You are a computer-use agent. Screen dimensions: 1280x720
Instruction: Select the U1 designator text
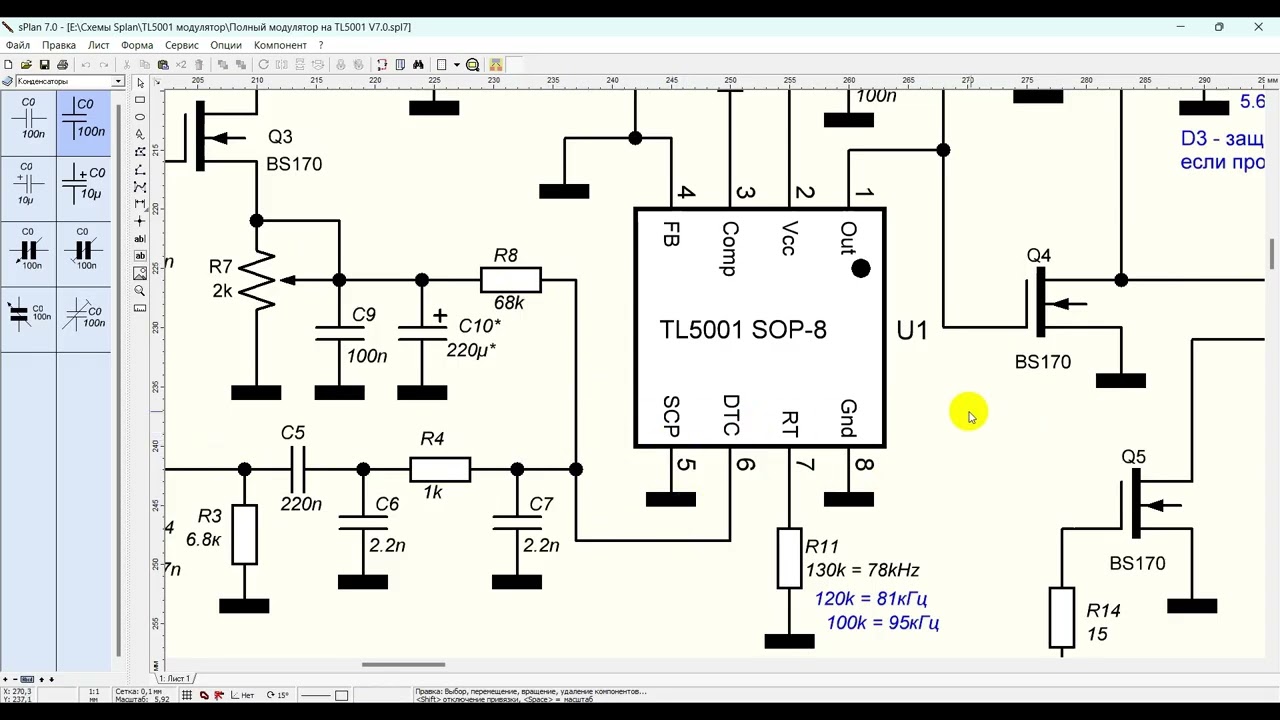pos(912,330)
